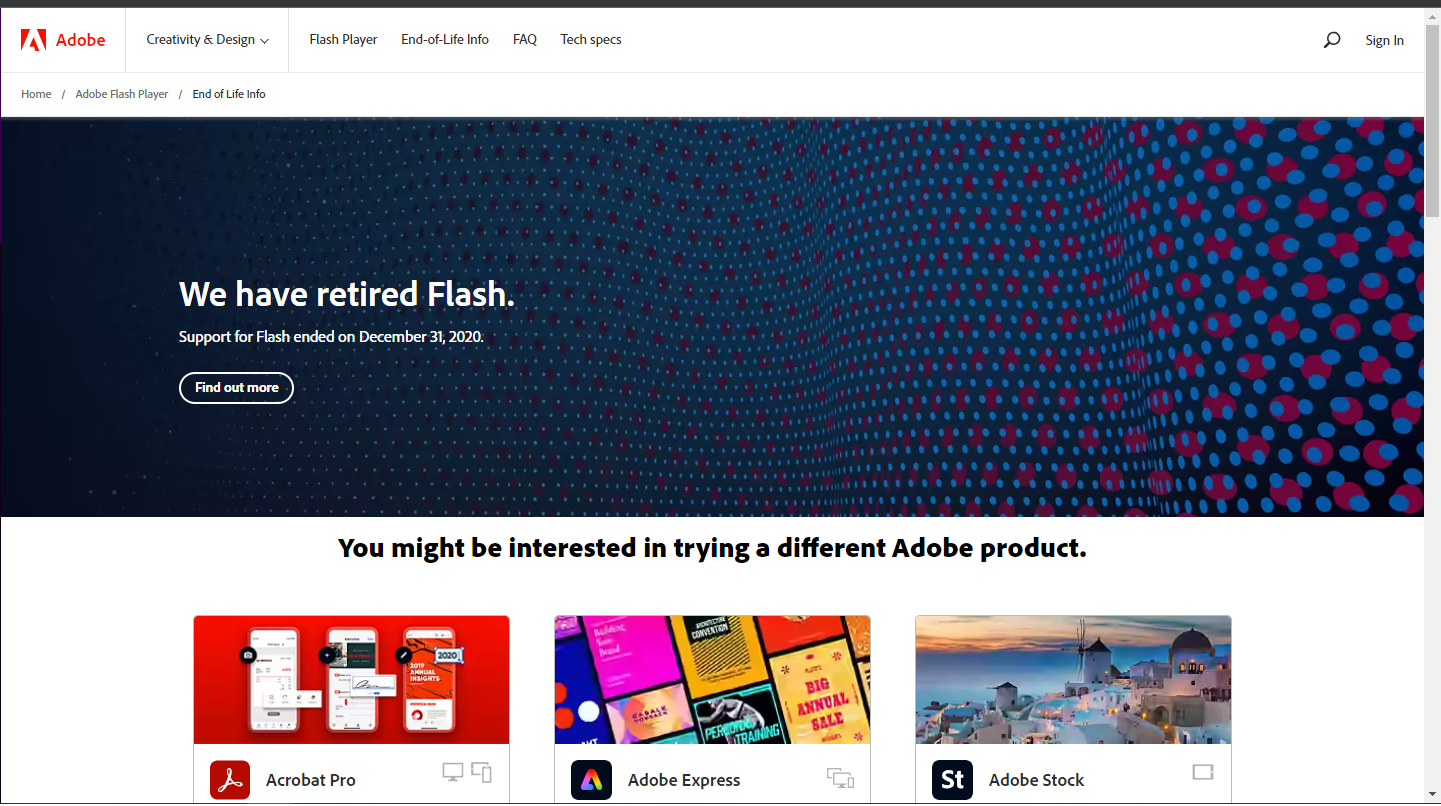Expand the Creativity & Design dropdown
1441x806 pixels.
[208, 40]
